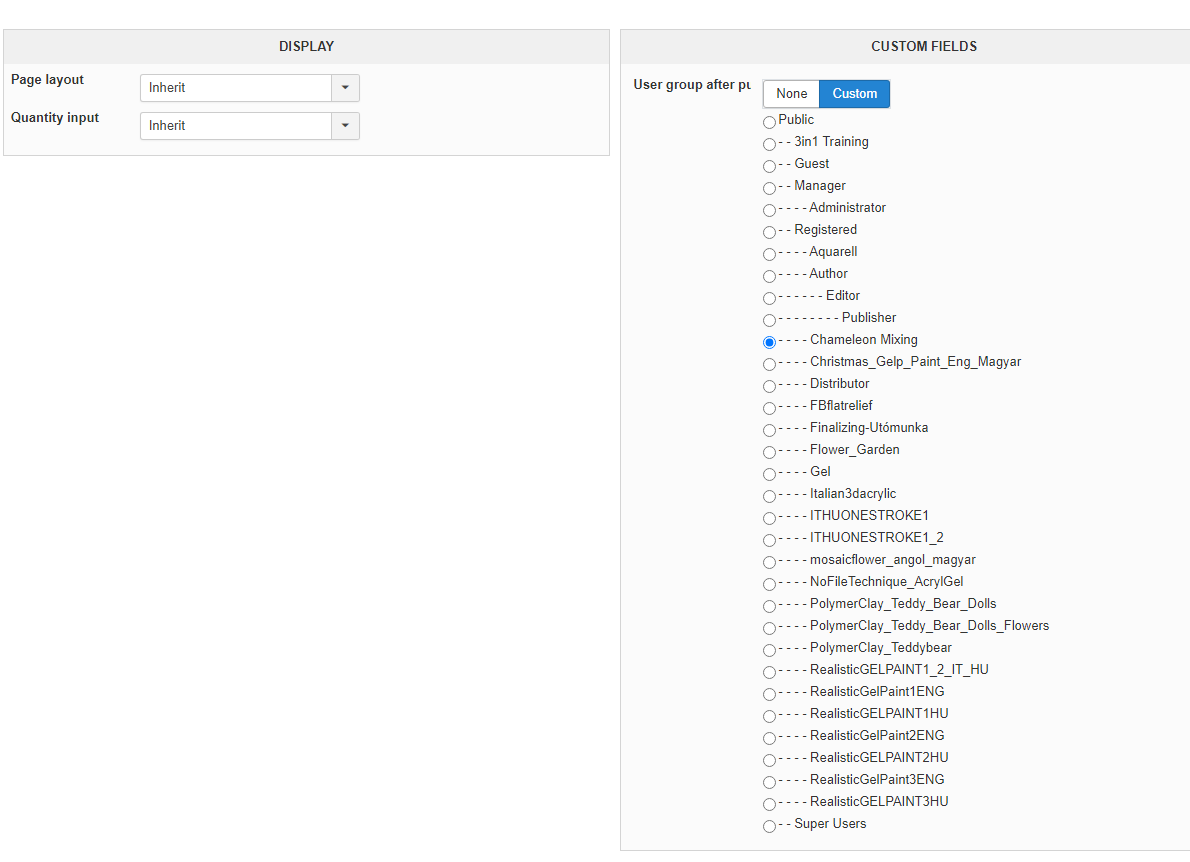The image size is (1190, 862).
Task: Pick the Manager user group
Action: pyautogui.click(x=769, y=188)
